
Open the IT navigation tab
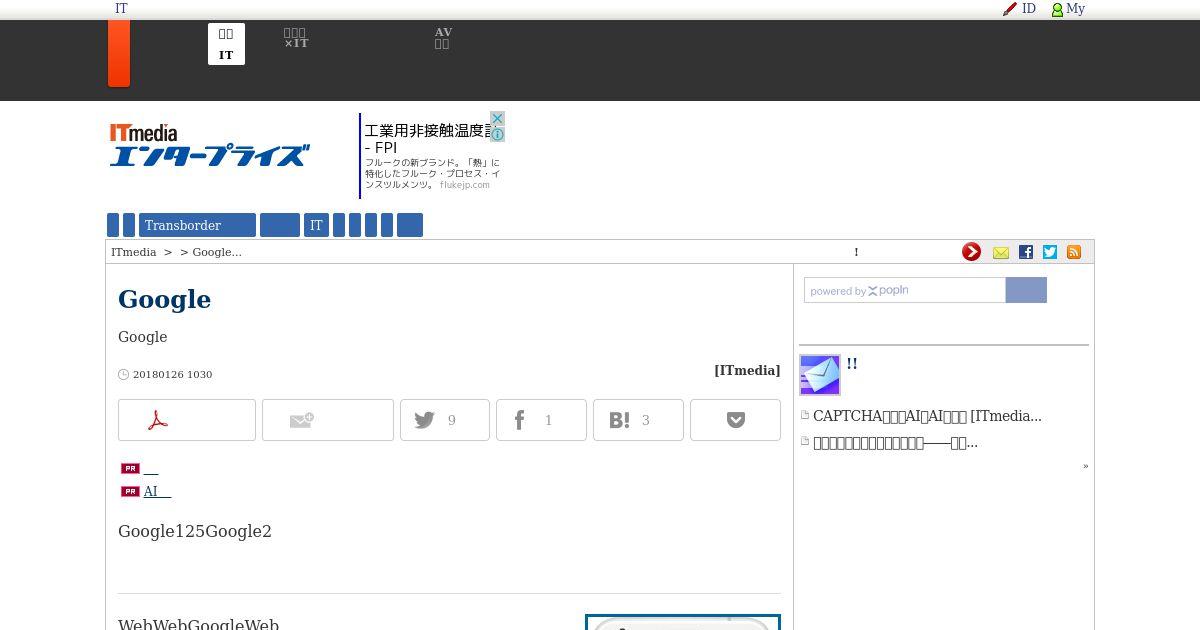316,225
